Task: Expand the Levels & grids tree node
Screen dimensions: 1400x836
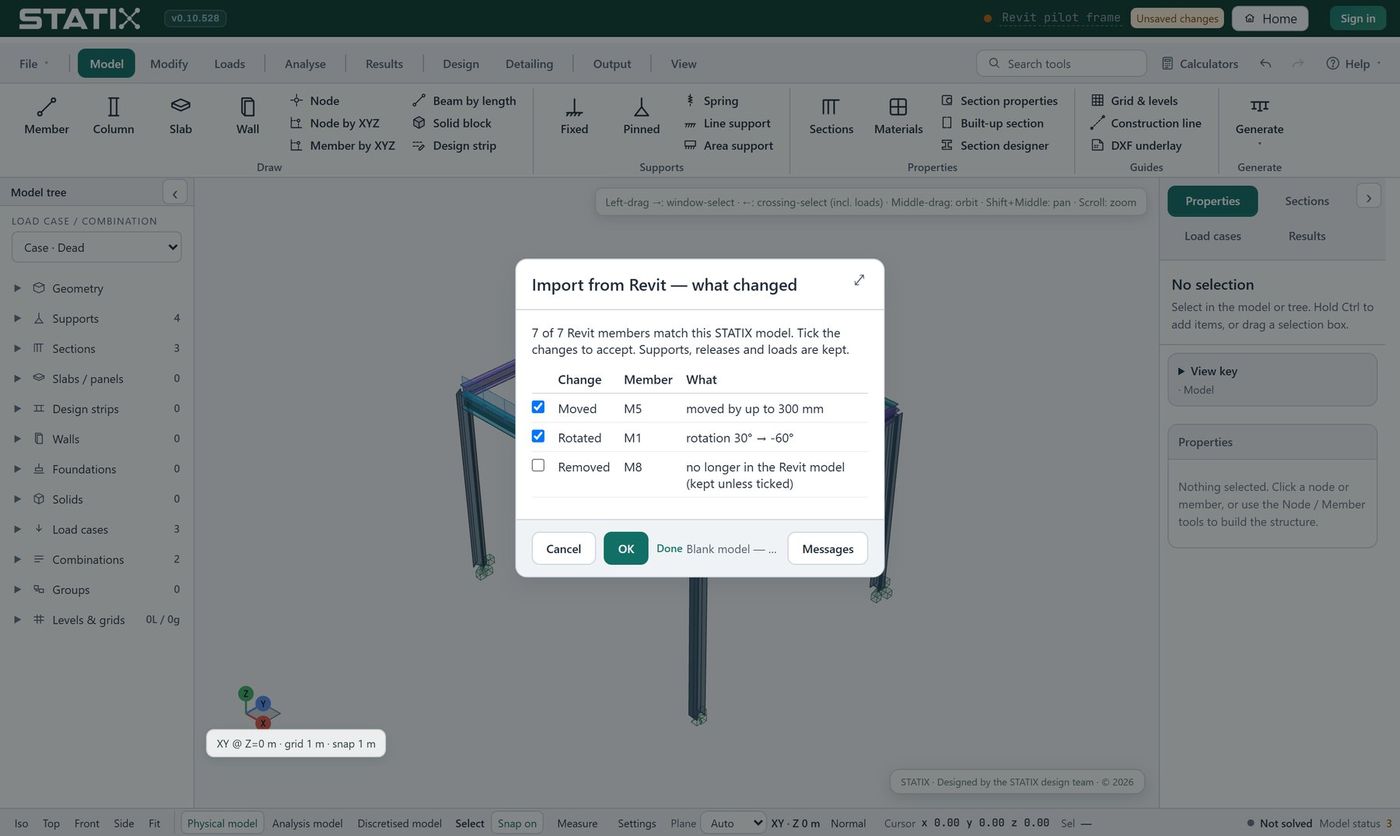Action: coord(17,619)
